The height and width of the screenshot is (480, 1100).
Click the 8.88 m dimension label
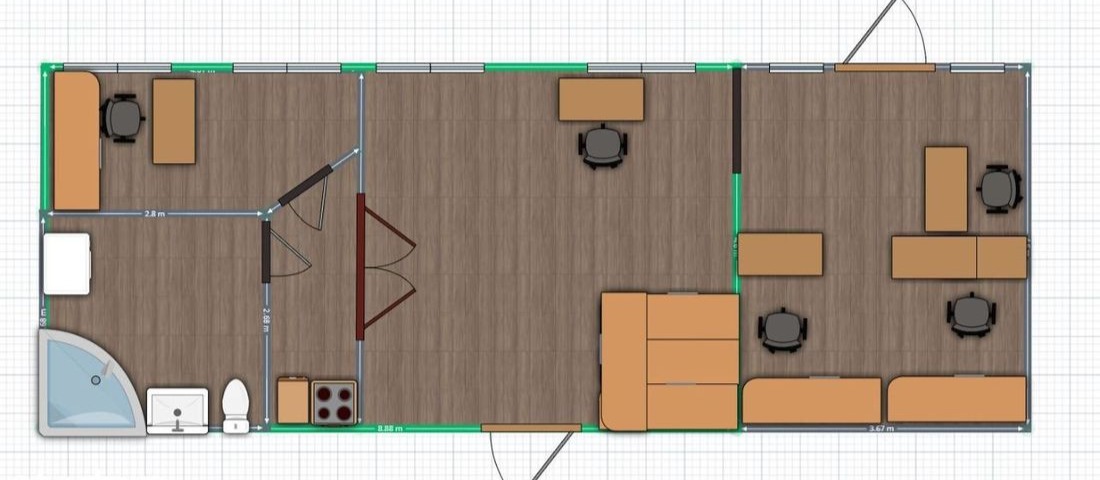390,429
